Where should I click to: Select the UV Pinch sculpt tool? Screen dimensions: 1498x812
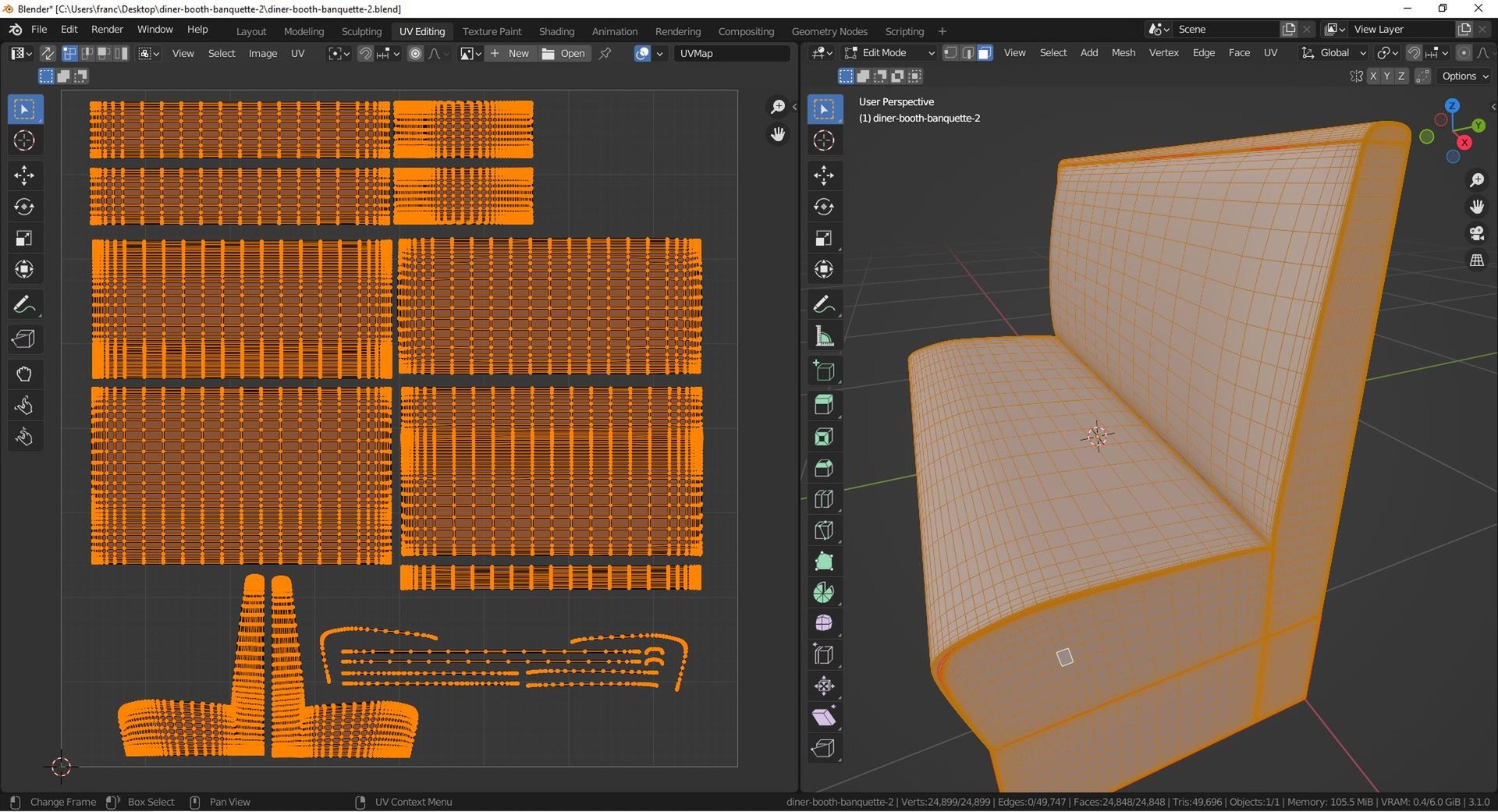24,437
